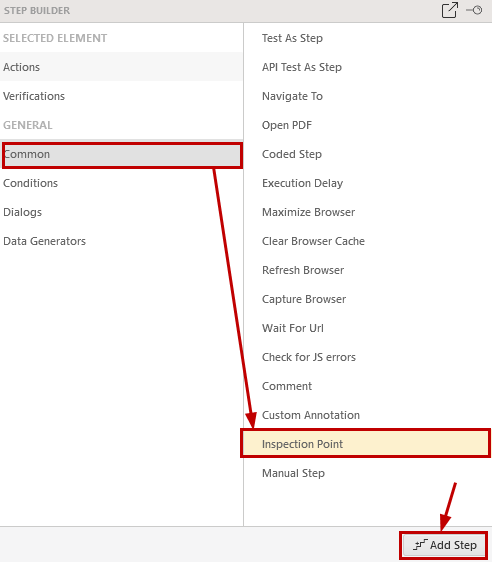Select the Navigate To step

click(x=368, y=96)
